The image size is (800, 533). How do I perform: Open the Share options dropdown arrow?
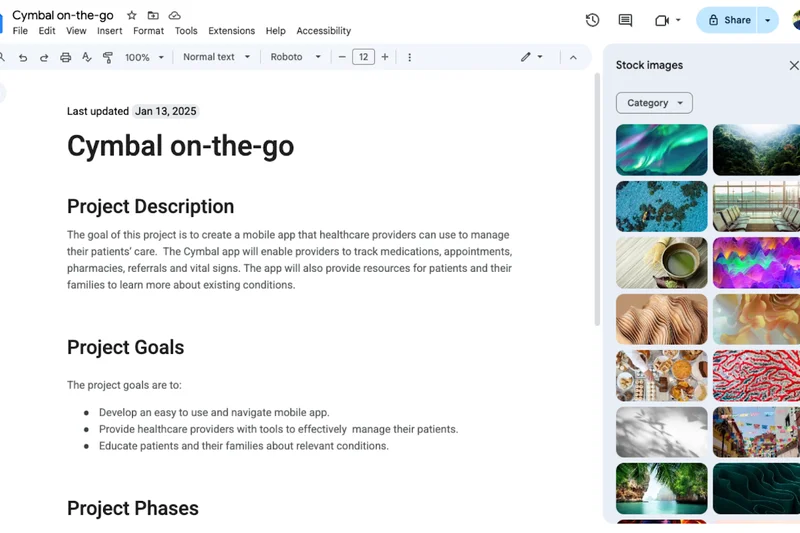767,20
